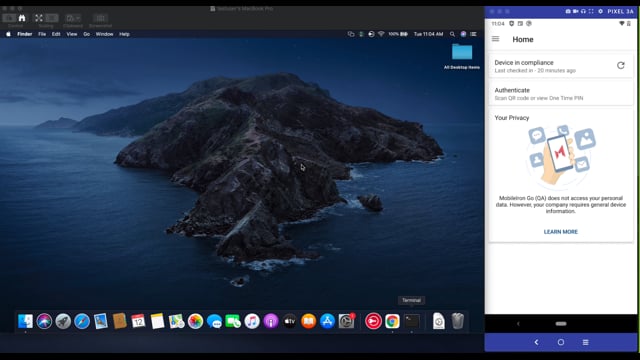Open Calendar from the Dock
640x360 pixels.
(138, 321)
